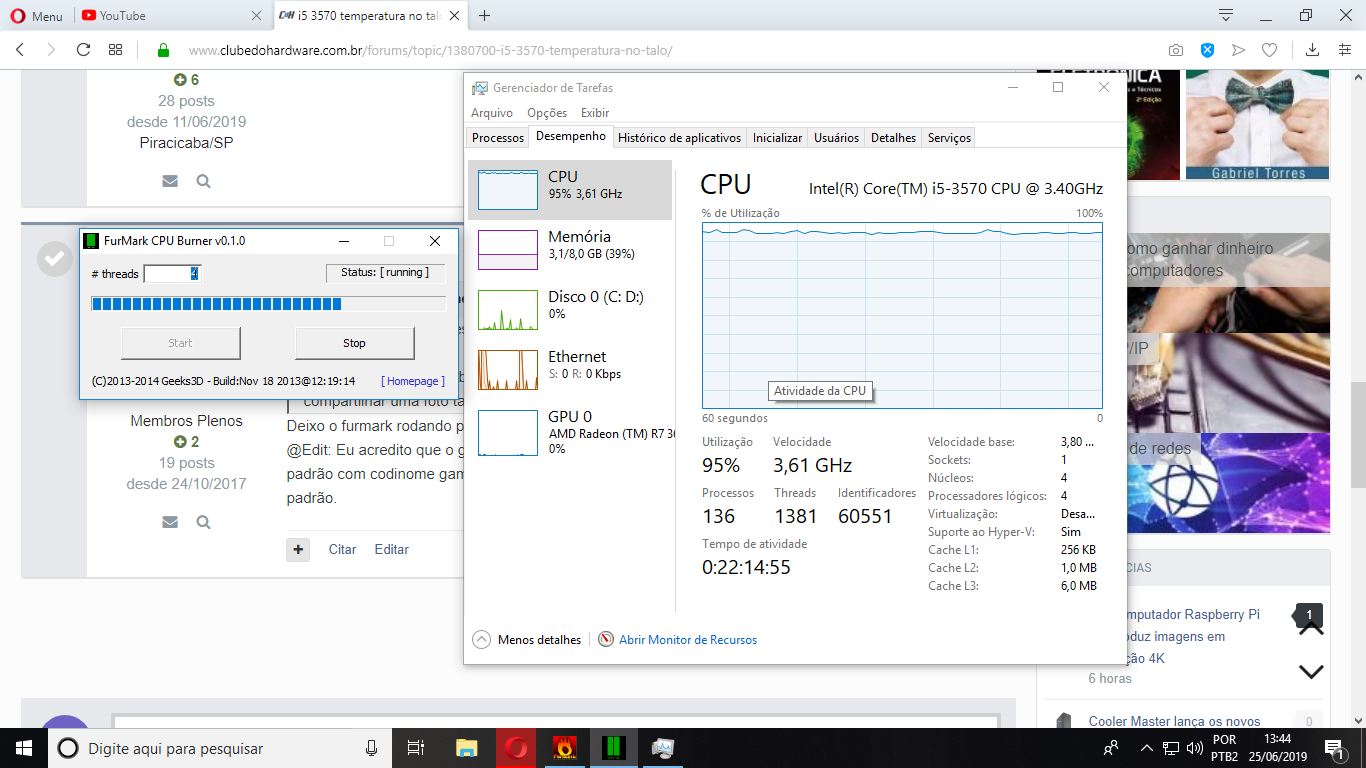This screenshot has width=1366, height=768.
Task: Open the Opera easy setup icon
Action: 1343,50
